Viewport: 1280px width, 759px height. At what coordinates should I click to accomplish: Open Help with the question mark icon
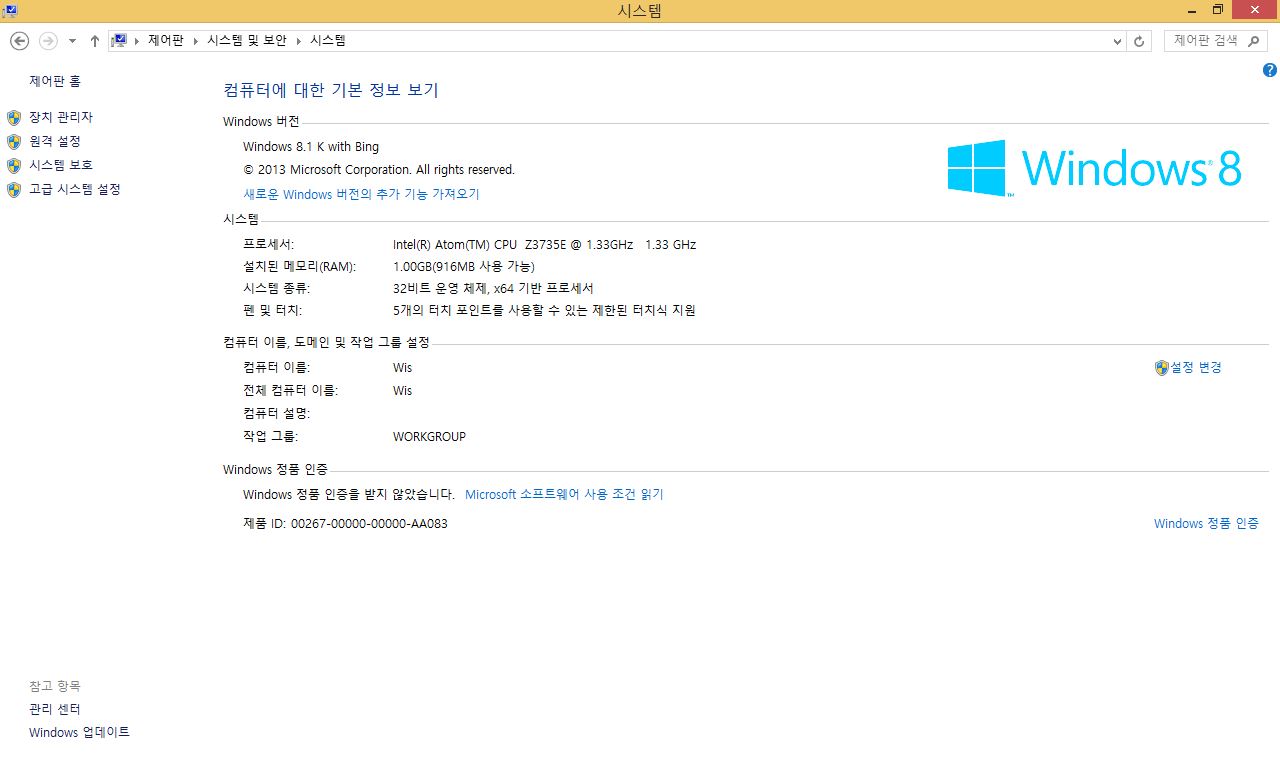click(1270, 70)
